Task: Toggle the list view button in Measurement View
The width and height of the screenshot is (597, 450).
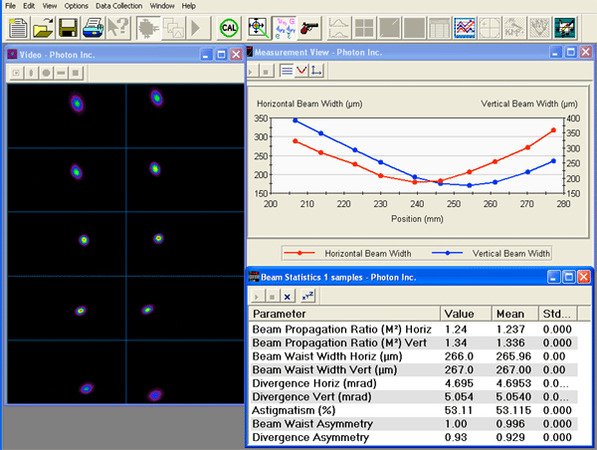Action: click(286, 70)
